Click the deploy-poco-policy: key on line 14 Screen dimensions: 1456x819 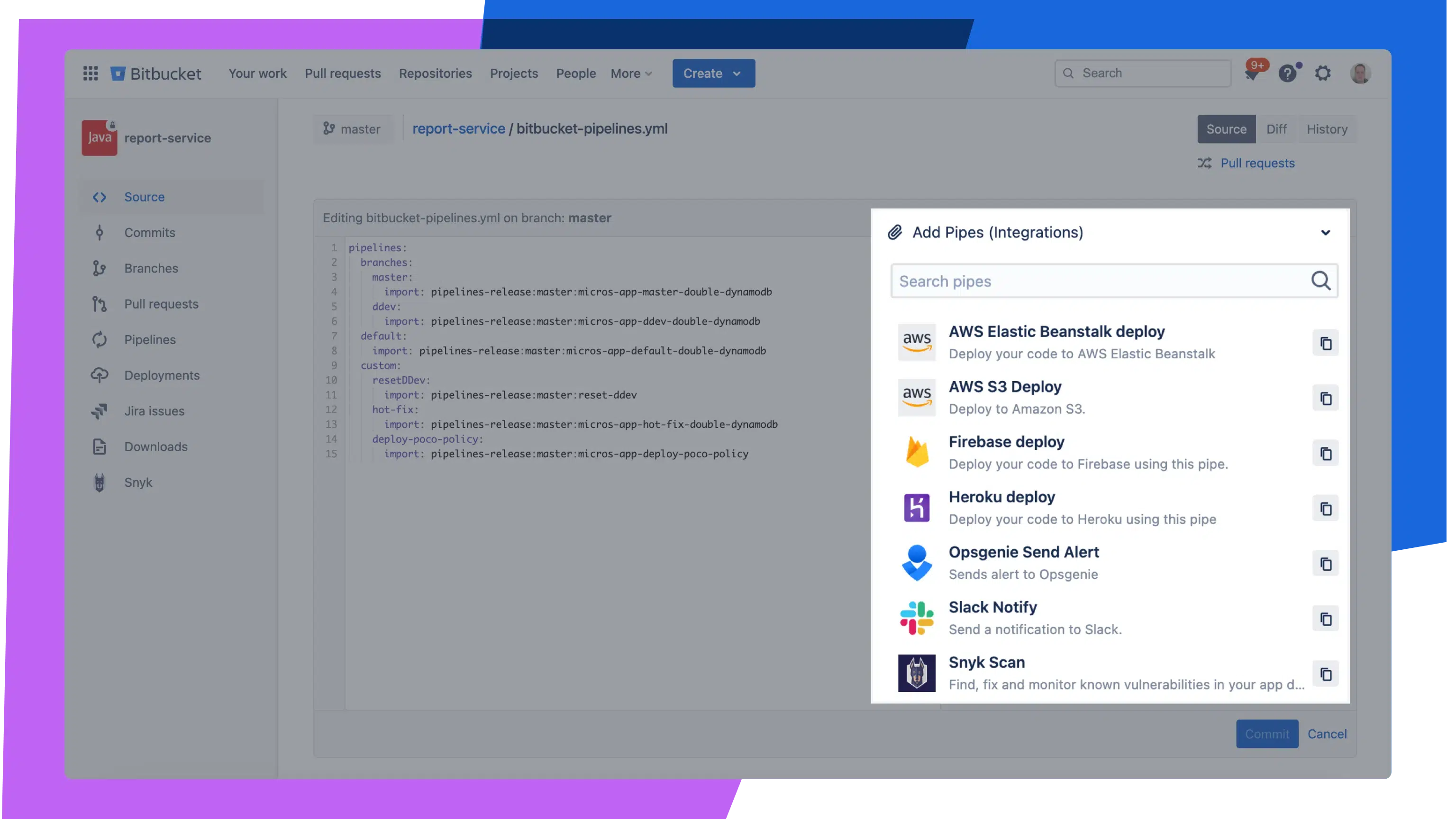point(428,438)
